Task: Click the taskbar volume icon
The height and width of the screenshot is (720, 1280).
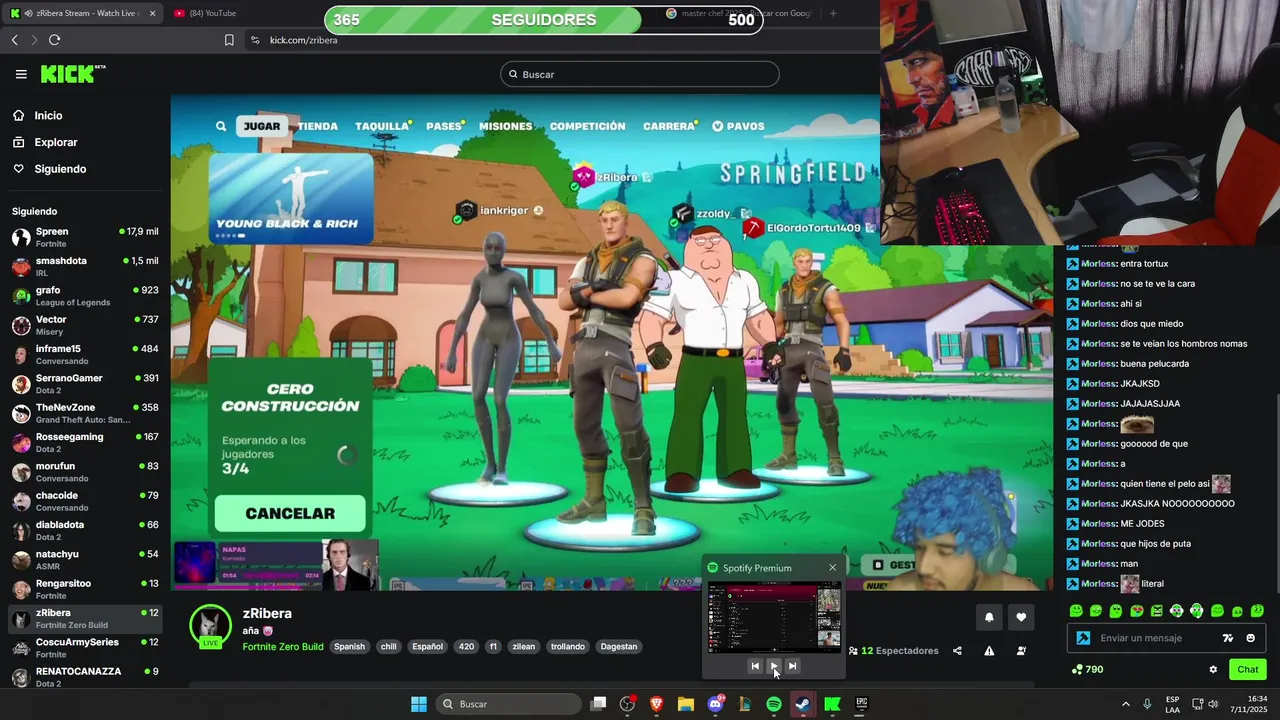Action: pyautogui.click(x=1213, y=704)
